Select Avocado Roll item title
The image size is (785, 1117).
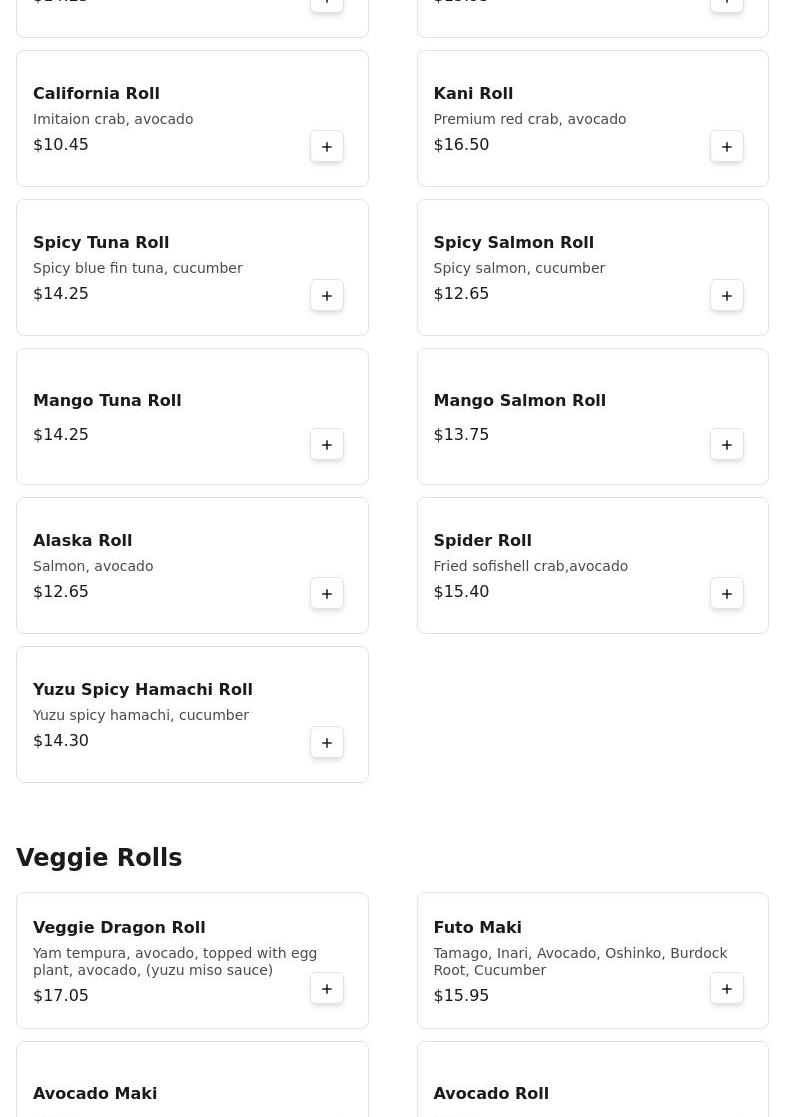(x=491, y=1094)
